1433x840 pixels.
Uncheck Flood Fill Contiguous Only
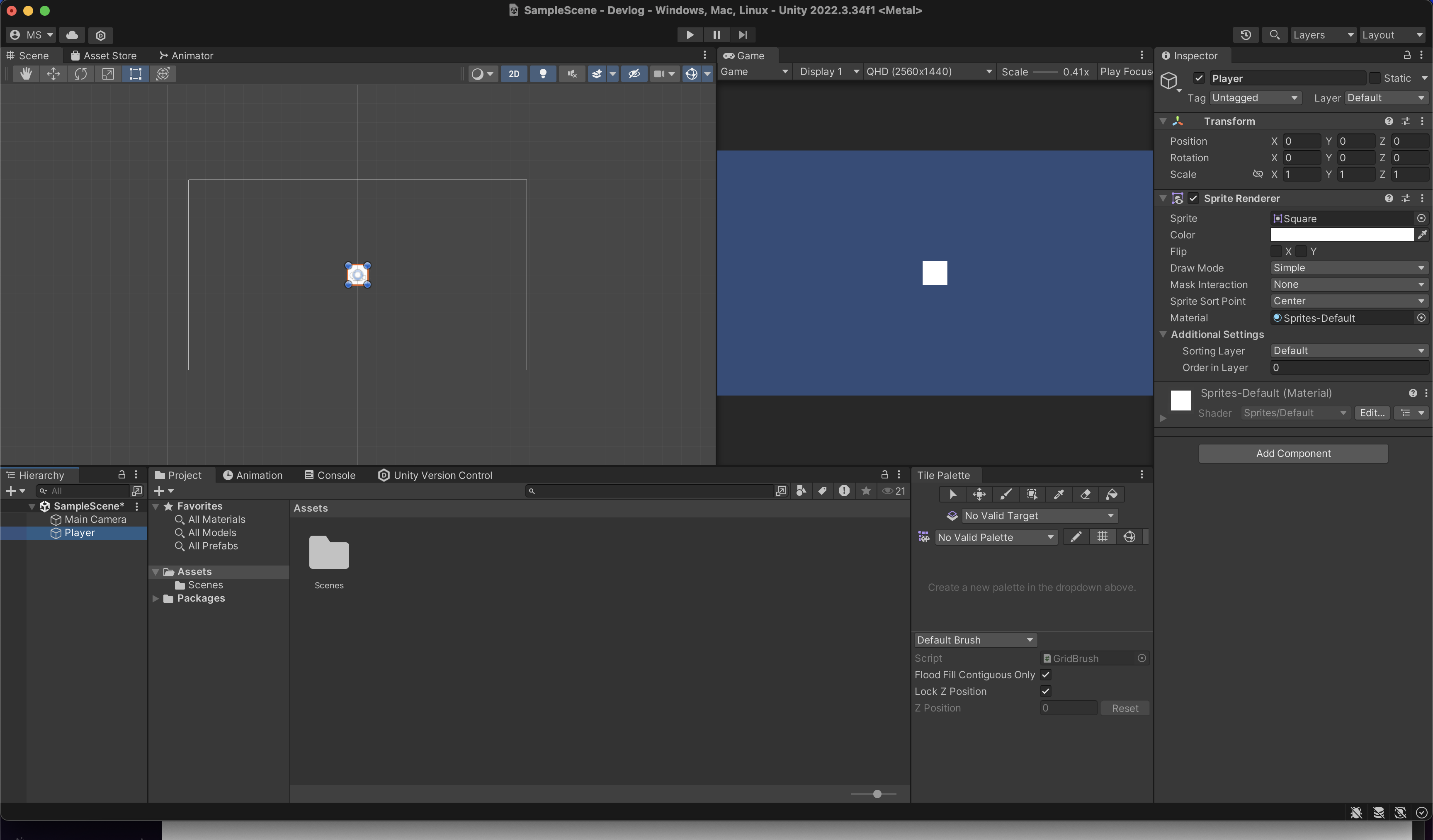point(1045,675)
